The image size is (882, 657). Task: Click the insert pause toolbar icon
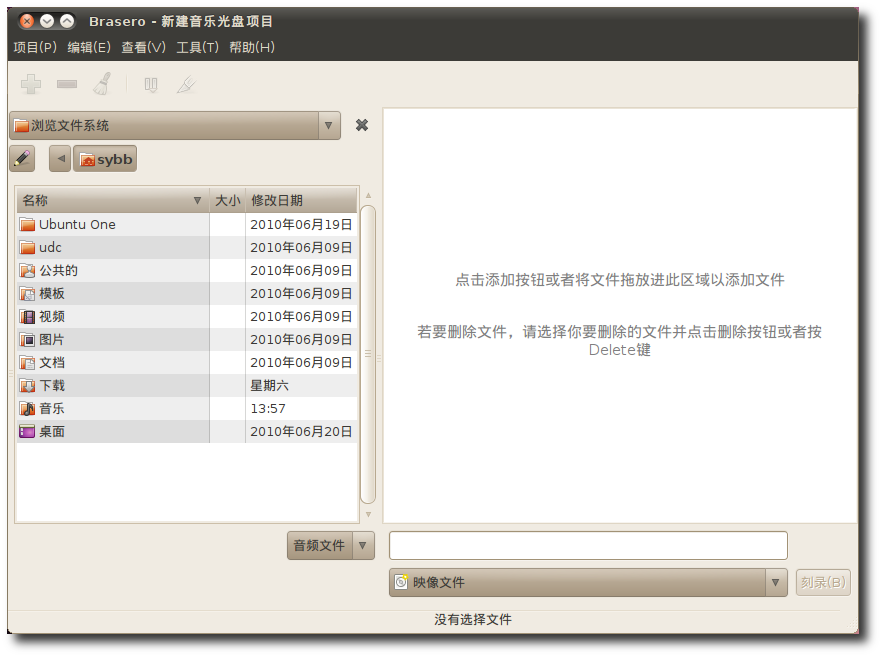pyautogui.click(x=151, y=85)
